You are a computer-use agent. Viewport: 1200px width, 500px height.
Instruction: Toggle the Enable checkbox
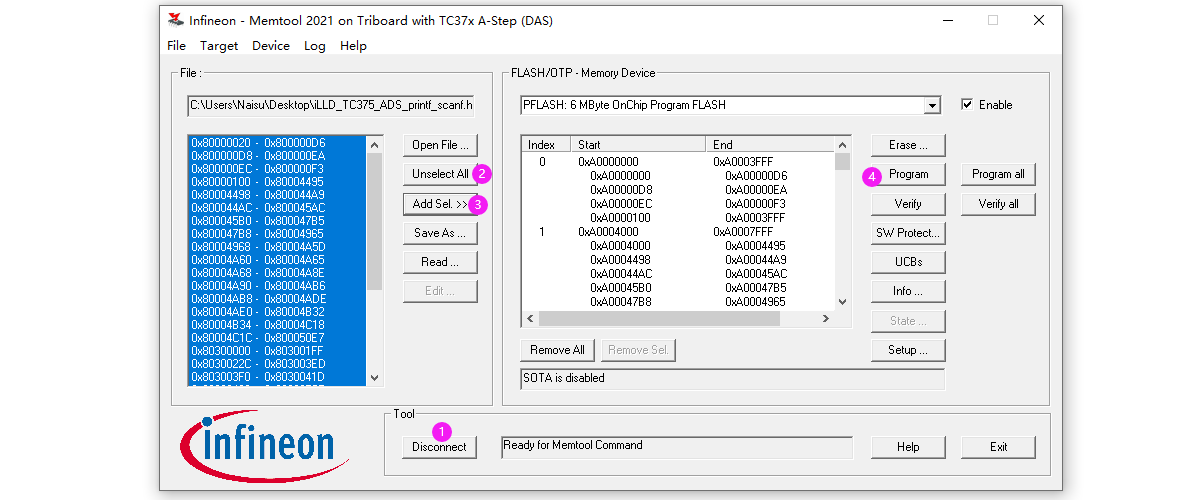click(x=967, y=105)
